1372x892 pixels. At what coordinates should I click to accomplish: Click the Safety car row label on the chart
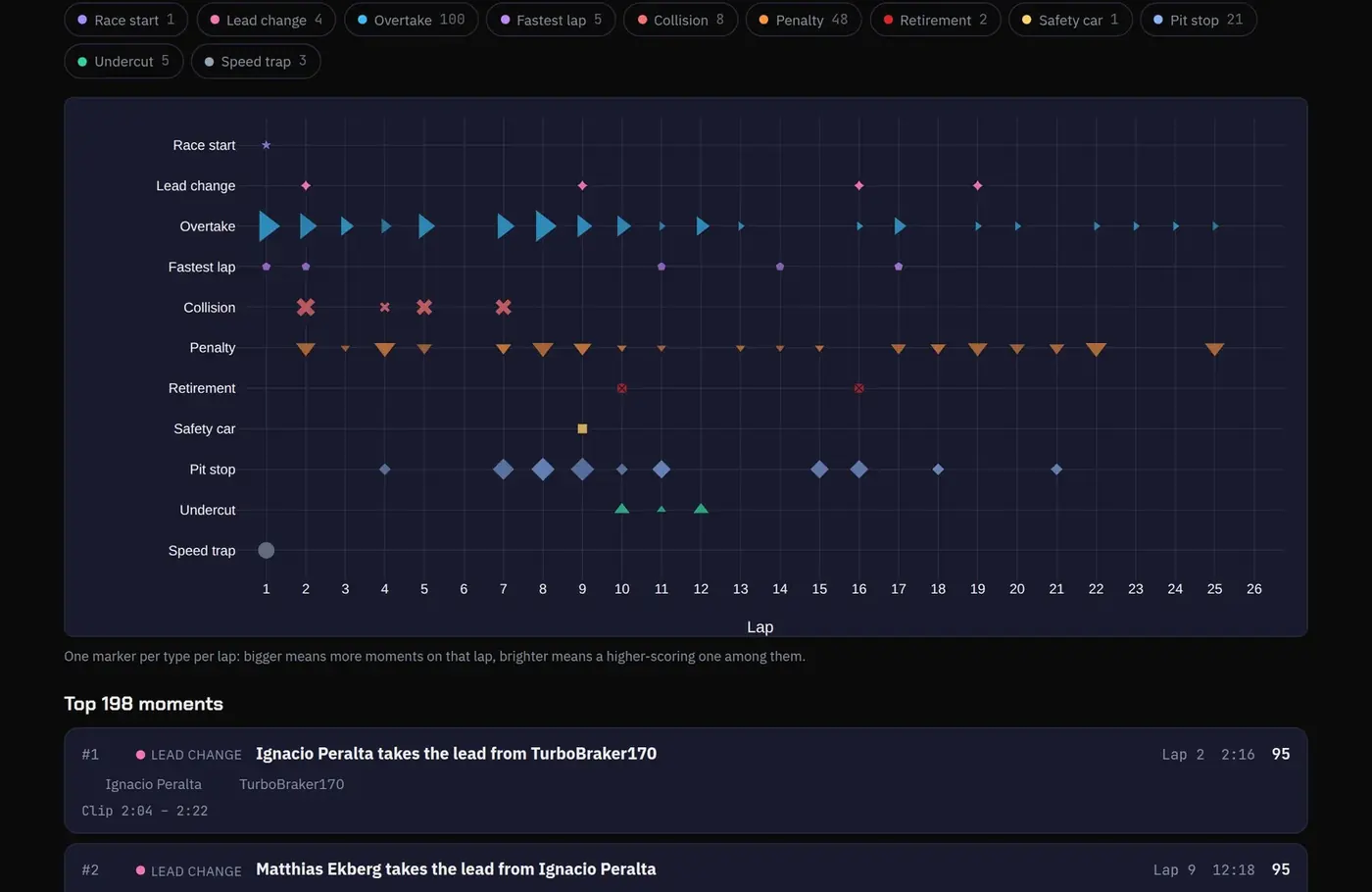(x=205, y=428)
